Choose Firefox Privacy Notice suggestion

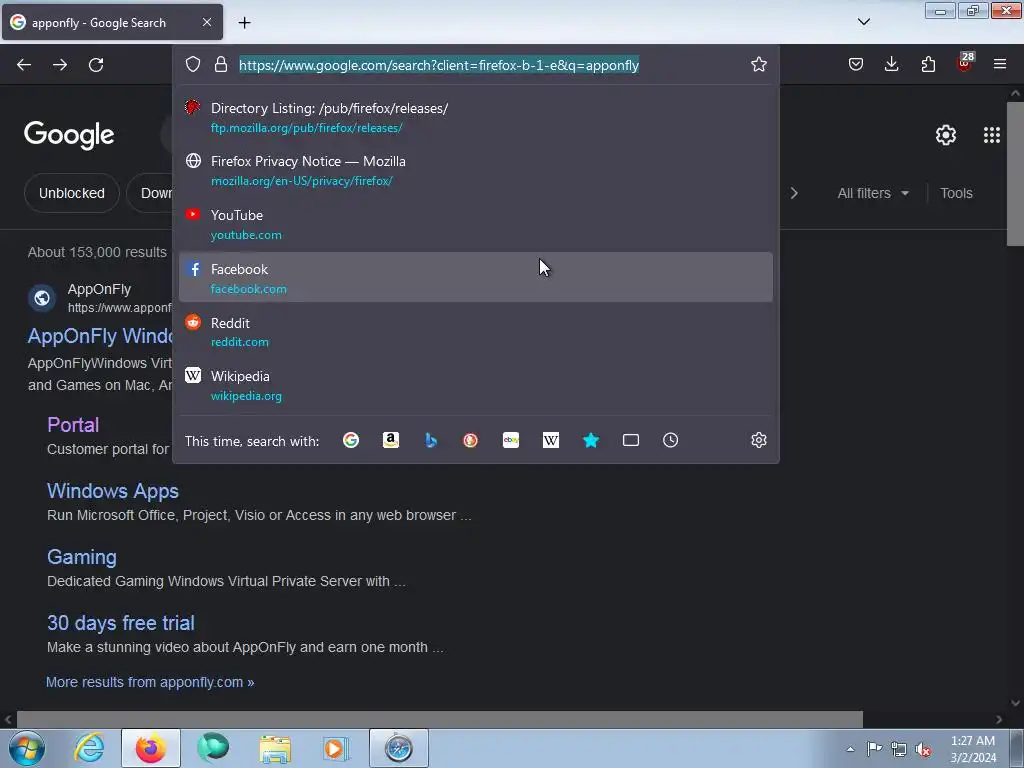coord(475,170)
